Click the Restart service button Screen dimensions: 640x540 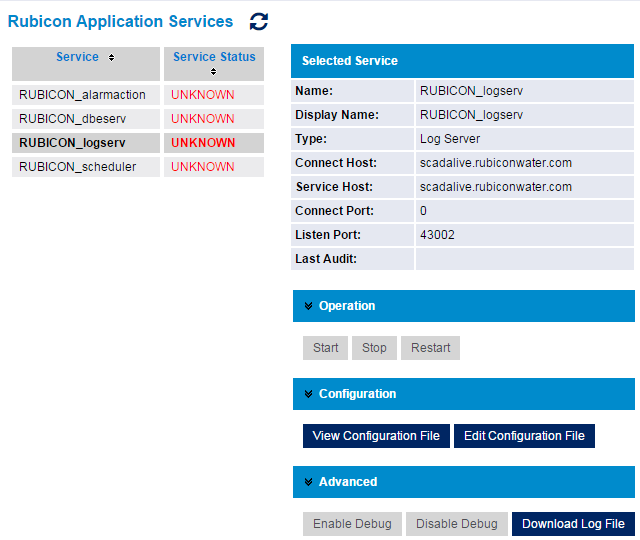[430, 348]
